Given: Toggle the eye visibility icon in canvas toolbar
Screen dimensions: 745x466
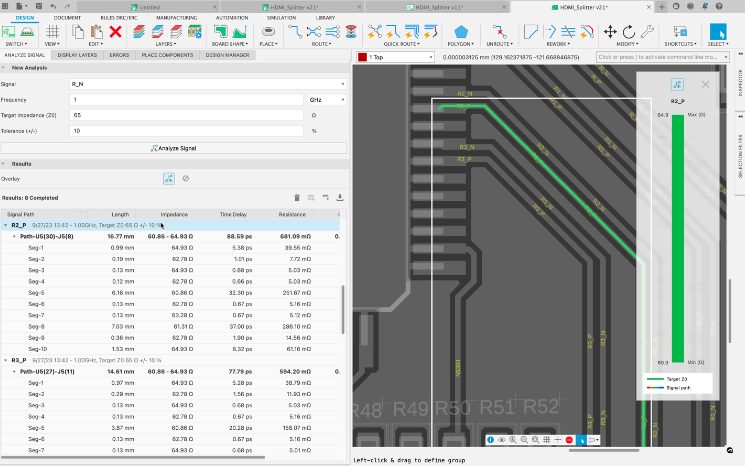Looking at the screenshot, I should click(504, 440).
